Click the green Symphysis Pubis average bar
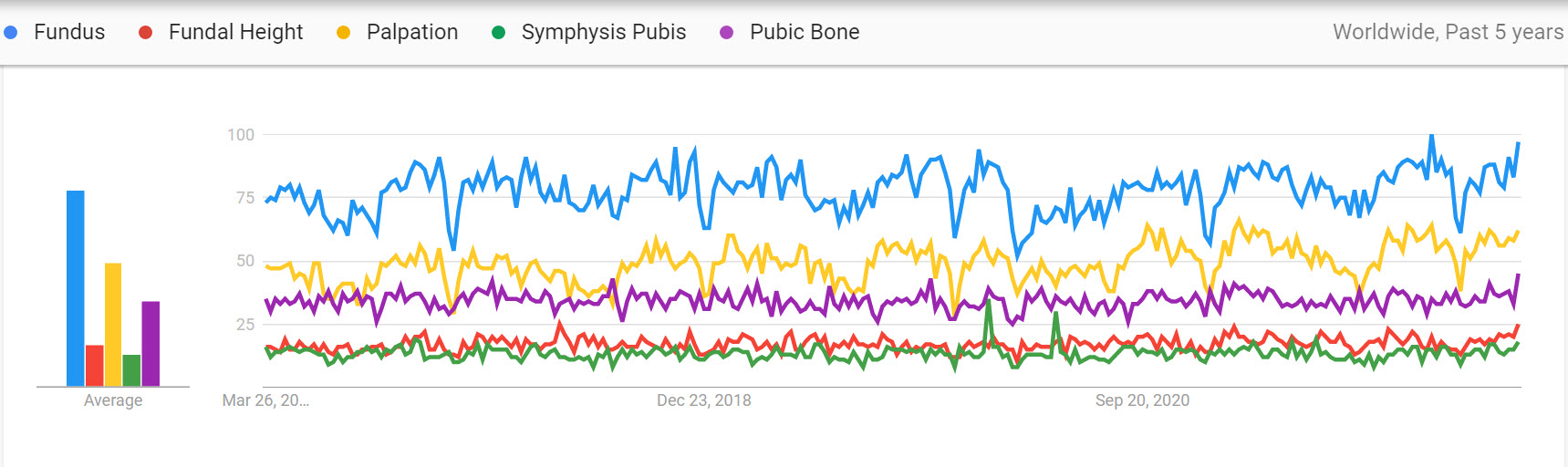The image size is (1568, 467). [x=131, y=370]
